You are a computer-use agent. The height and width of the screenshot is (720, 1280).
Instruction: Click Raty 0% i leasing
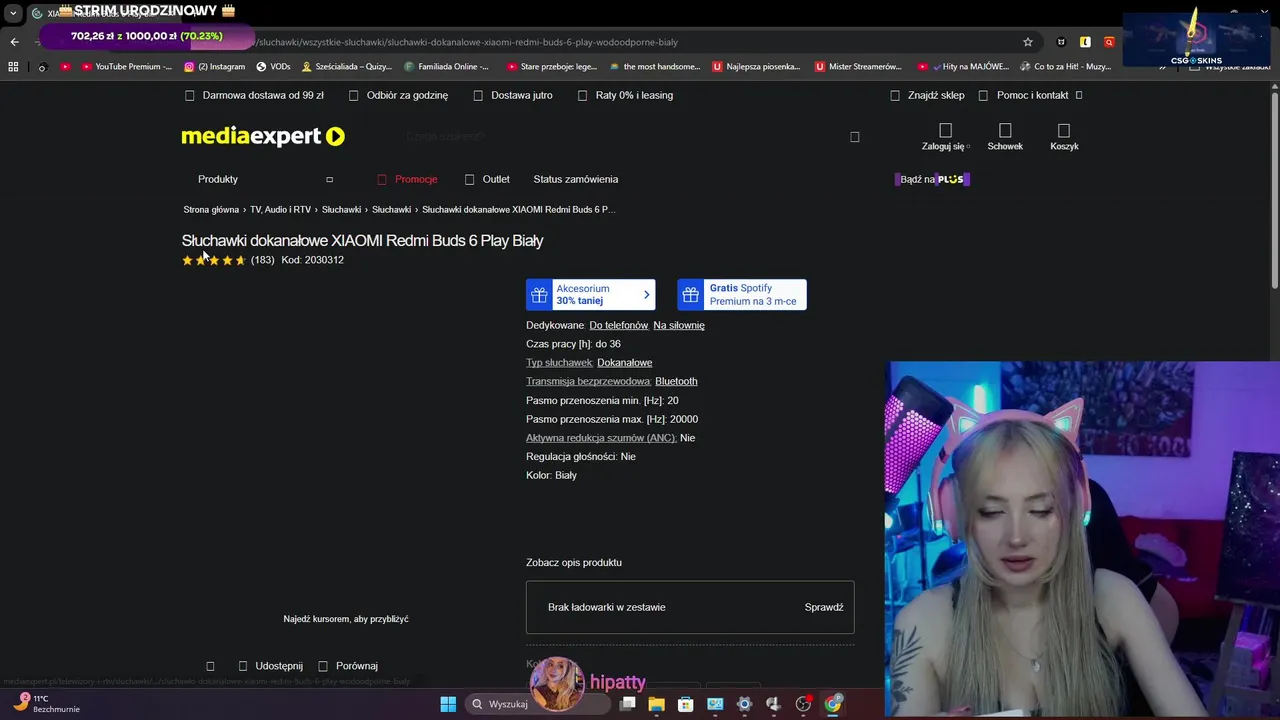tap(625, 95)
